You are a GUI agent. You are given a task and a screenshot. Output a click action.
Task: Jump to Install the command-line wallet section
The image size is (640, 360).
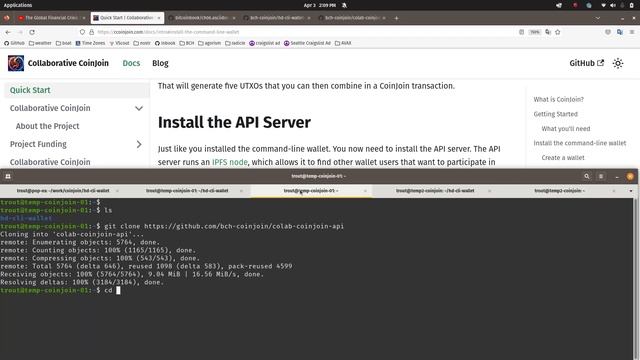(x=580, y=143)
